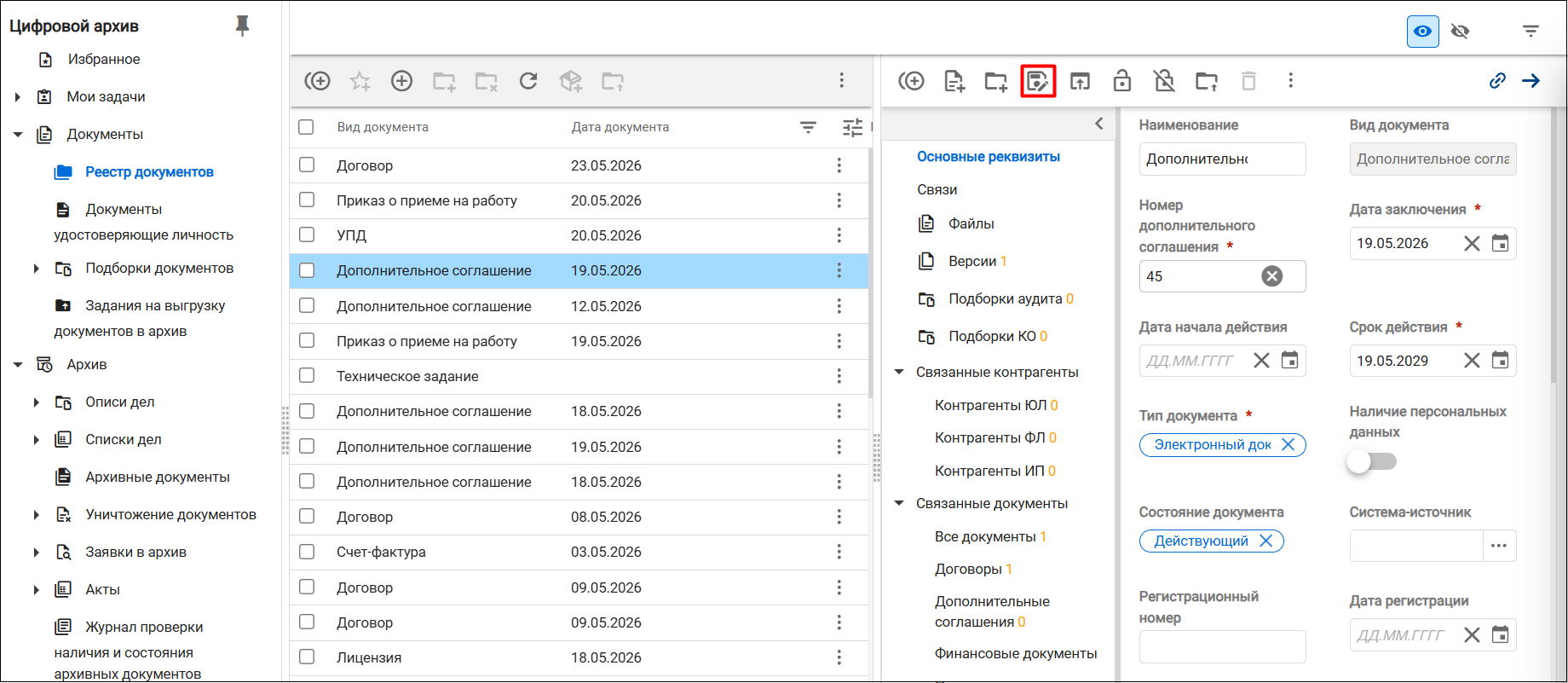Check Дополнительное соглашение 12.05.2026 row
Image resolution: width=1568 pixels, height=683 pixels.
click(307, 305)
